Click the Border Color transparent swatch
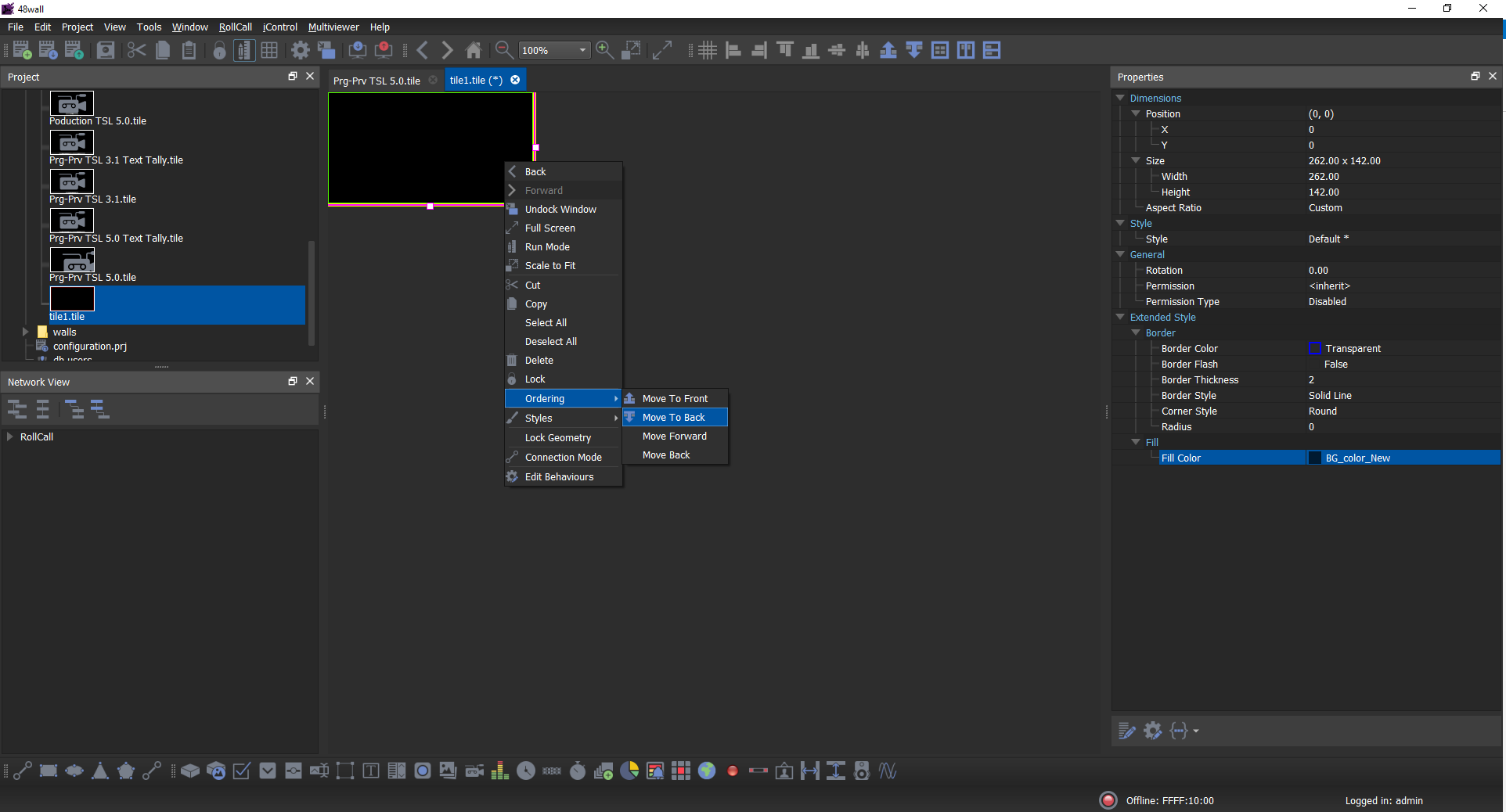The height and width of the screenshot is (812, 1506). tap(1315, 348)
